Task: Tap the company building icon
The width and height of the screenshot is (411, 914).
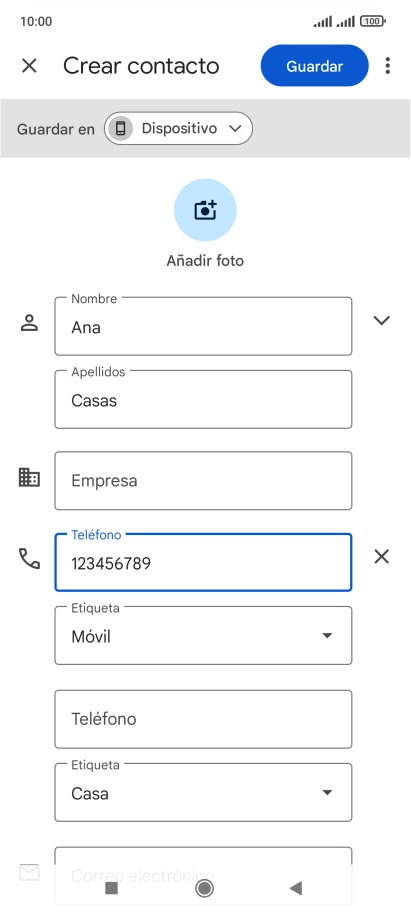Action: pos(29,477)
